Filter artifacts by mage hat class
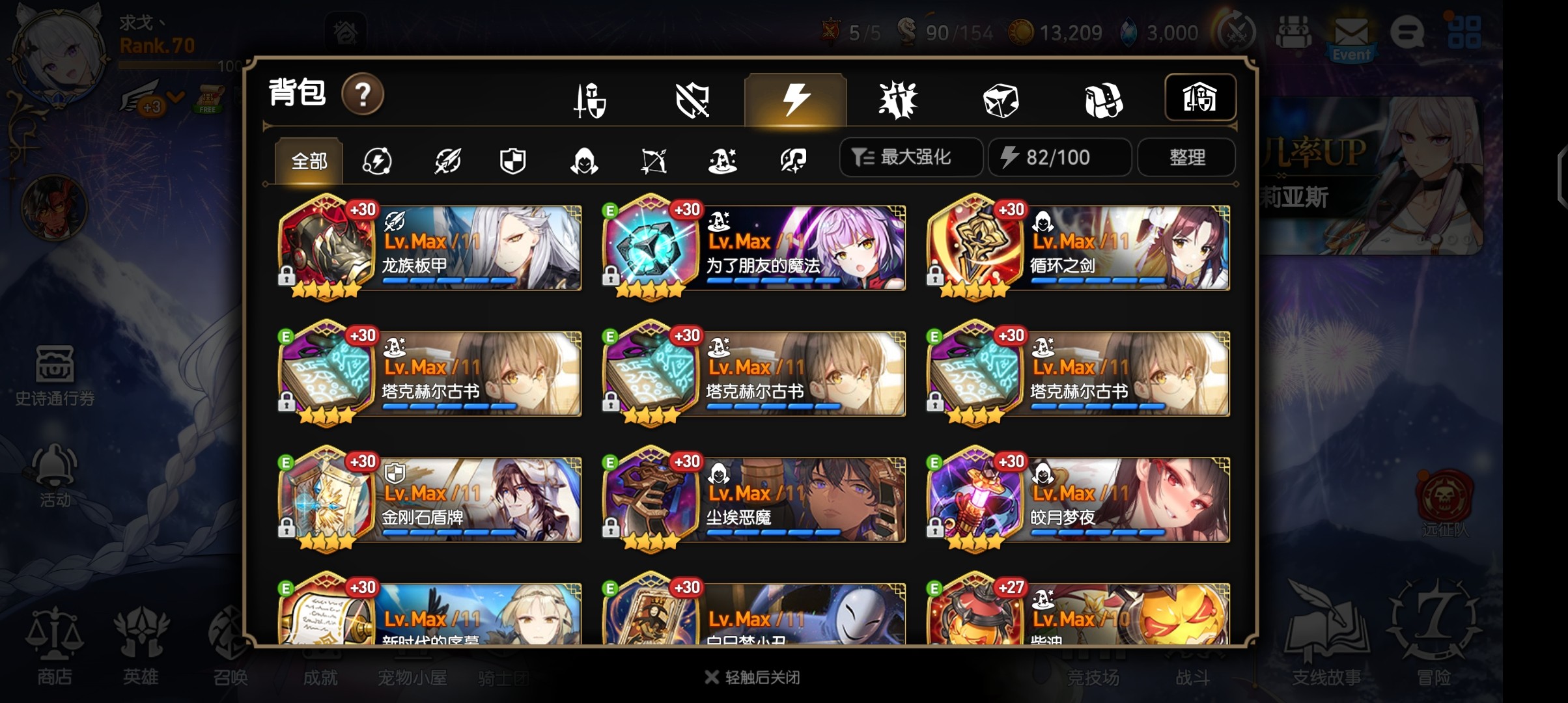The image size is (1568, 703). click(722, 161)
